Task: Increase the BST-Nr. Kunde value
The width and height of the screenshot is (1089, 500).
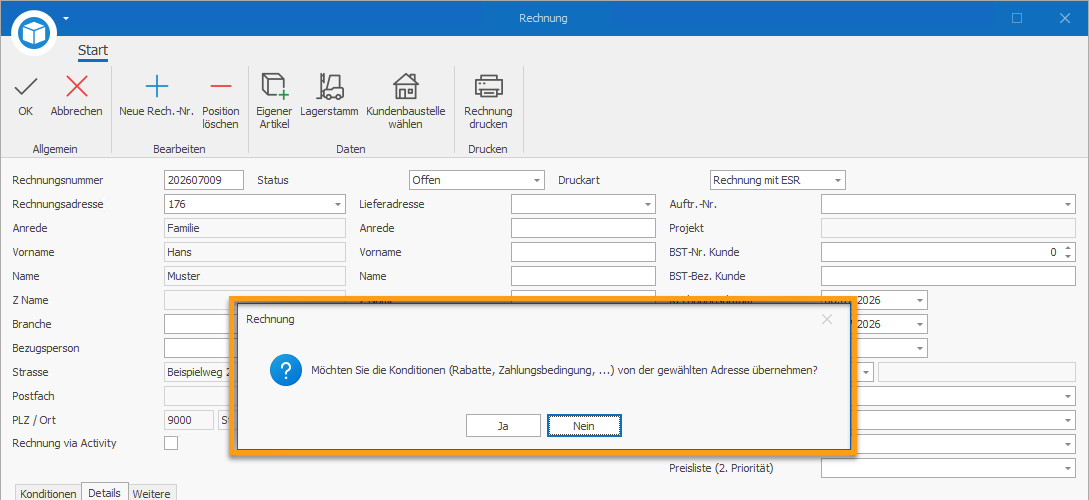Action: [x=1068, y=247]
